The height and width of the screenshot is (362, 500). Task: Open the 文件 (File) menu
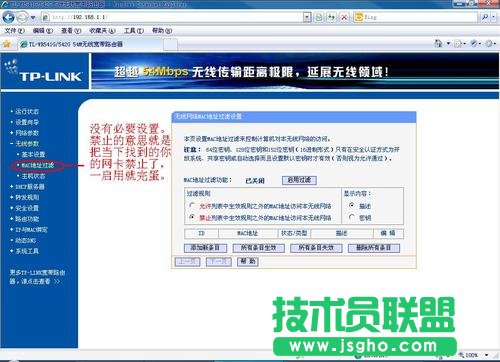pos(14,31)
